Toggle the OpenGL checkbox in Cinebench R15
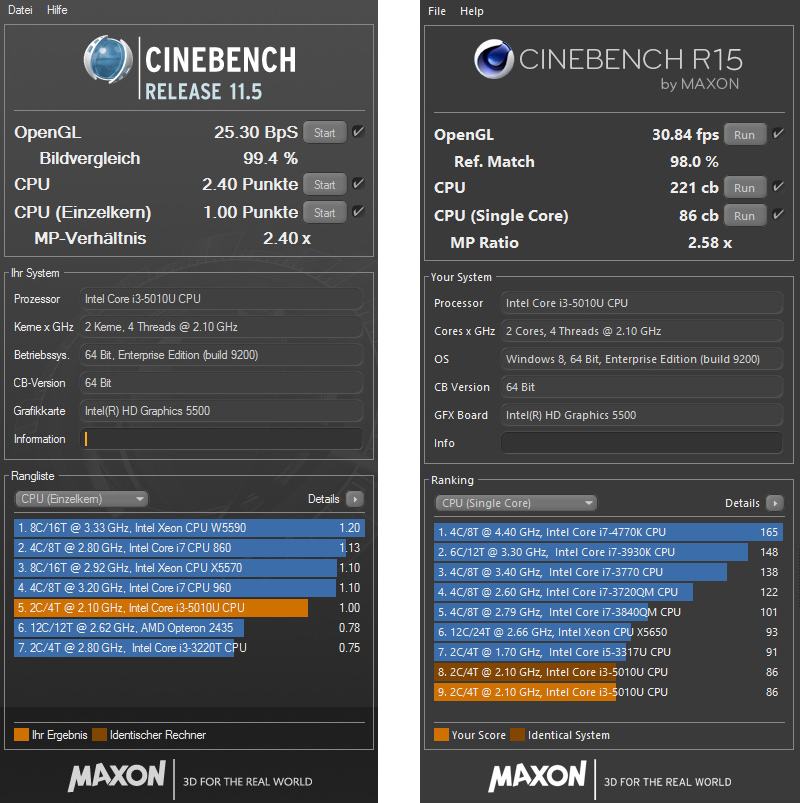800x803 pixels. pyautogui.click(x=778, y=134)
